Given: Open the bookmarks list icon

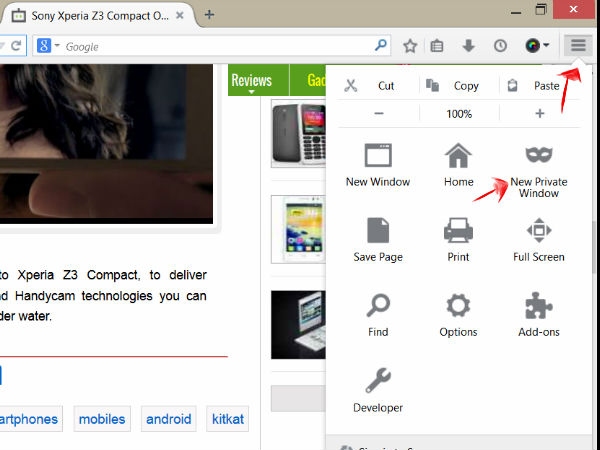Looking at the screenshot, I should click(437, 46).
